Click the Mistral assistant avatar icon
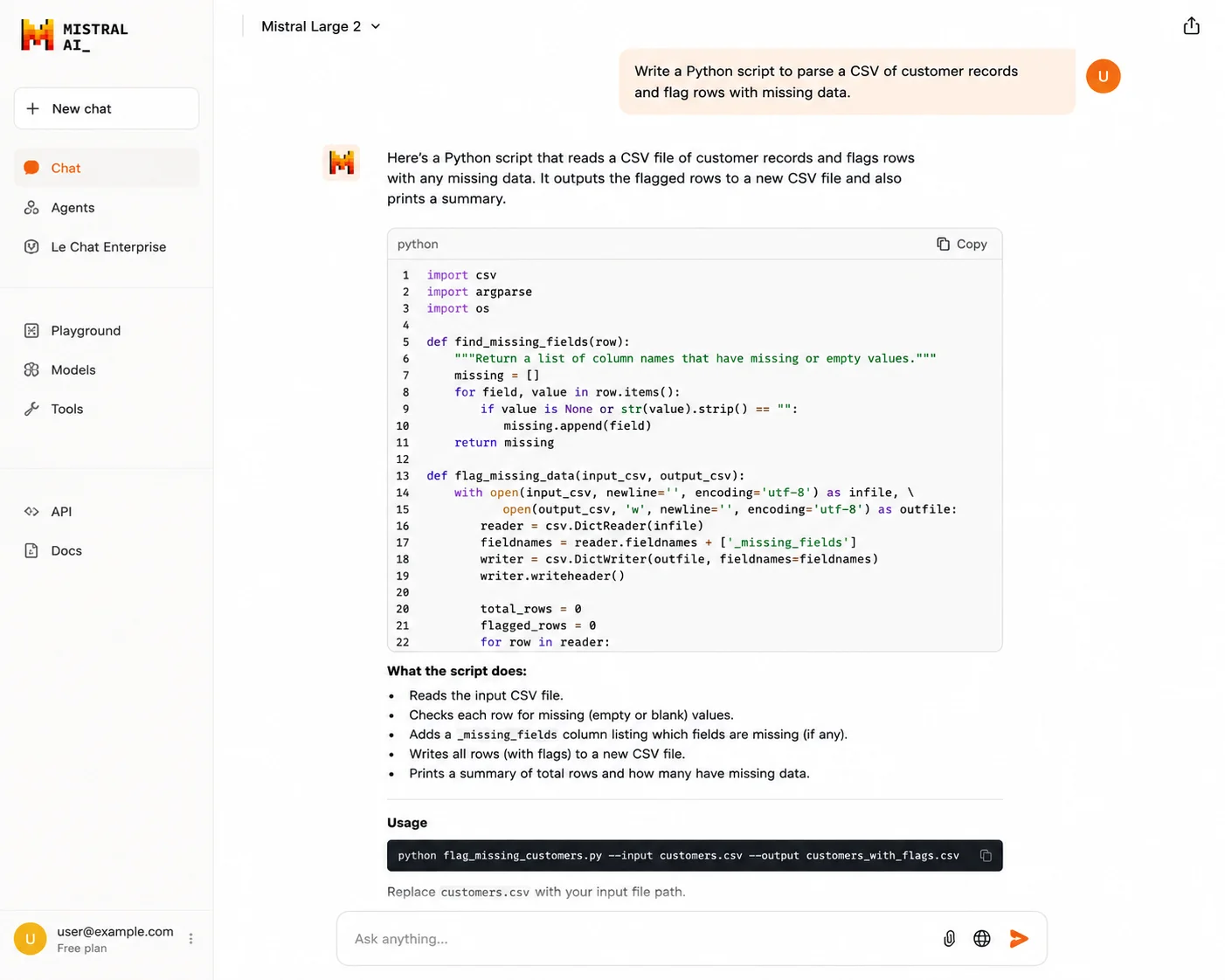The image size is (1225, 980). click(x=342, y=162)
